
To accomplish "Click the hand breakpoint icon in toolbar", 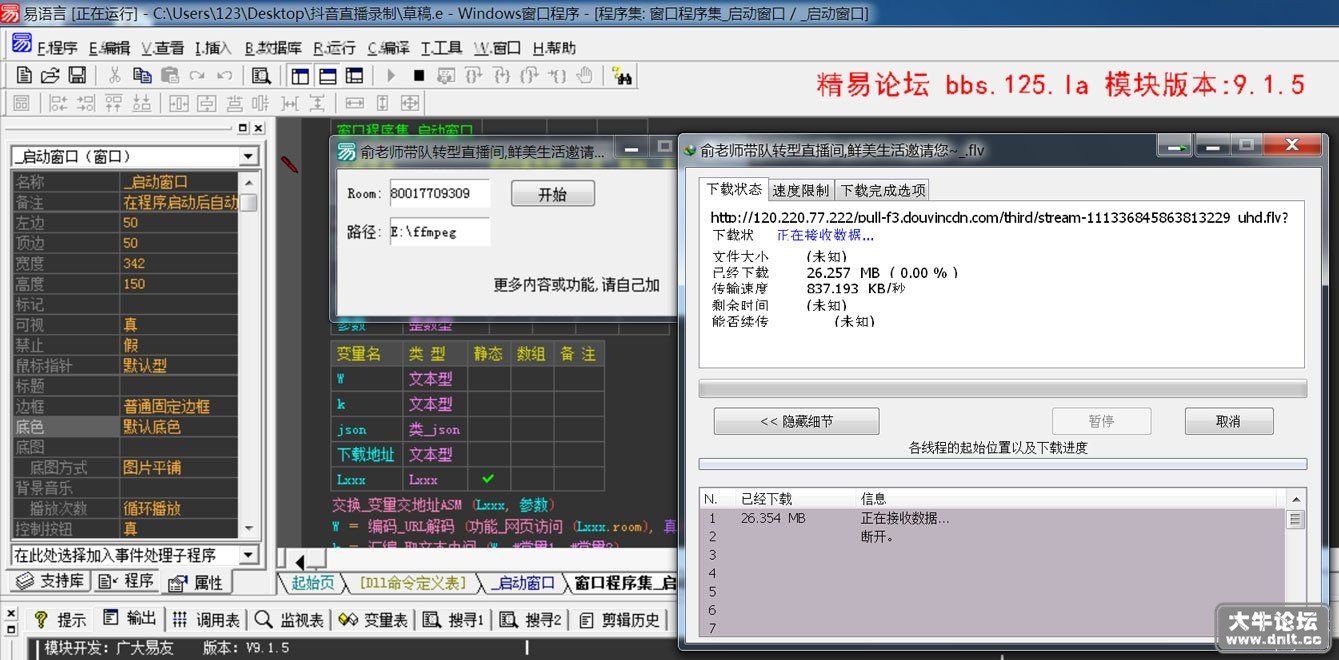I will pos(585,75).
